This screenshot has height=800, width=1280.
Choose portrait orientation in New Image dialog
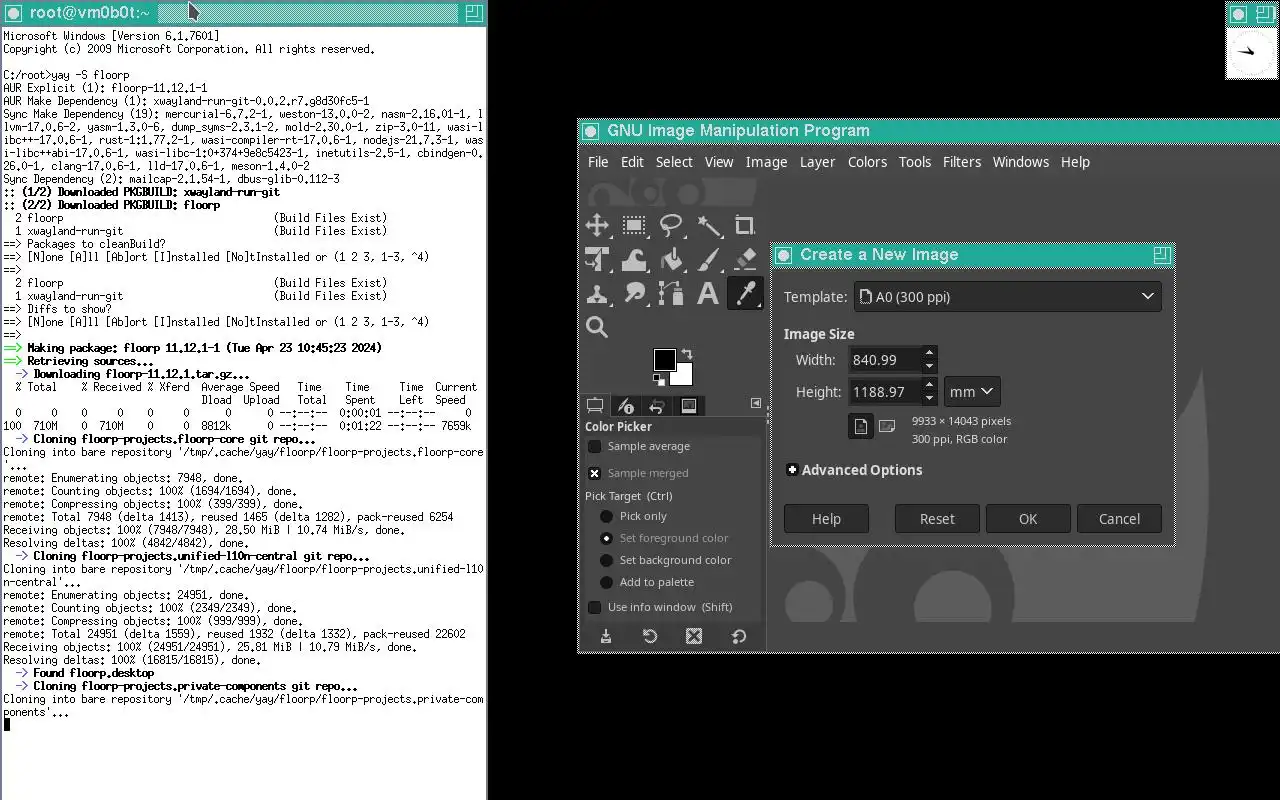861,426
